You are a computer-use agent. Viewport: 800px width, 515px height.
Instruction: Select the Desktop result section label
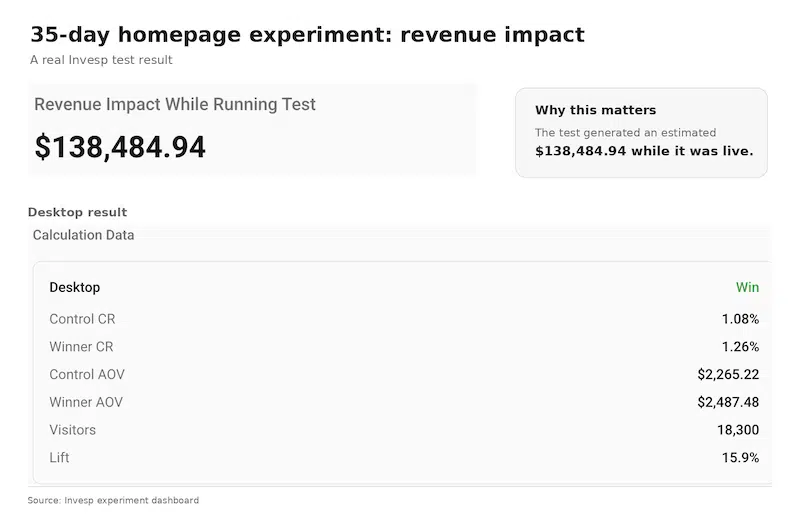pyautogui.click(x=78, y=212)
